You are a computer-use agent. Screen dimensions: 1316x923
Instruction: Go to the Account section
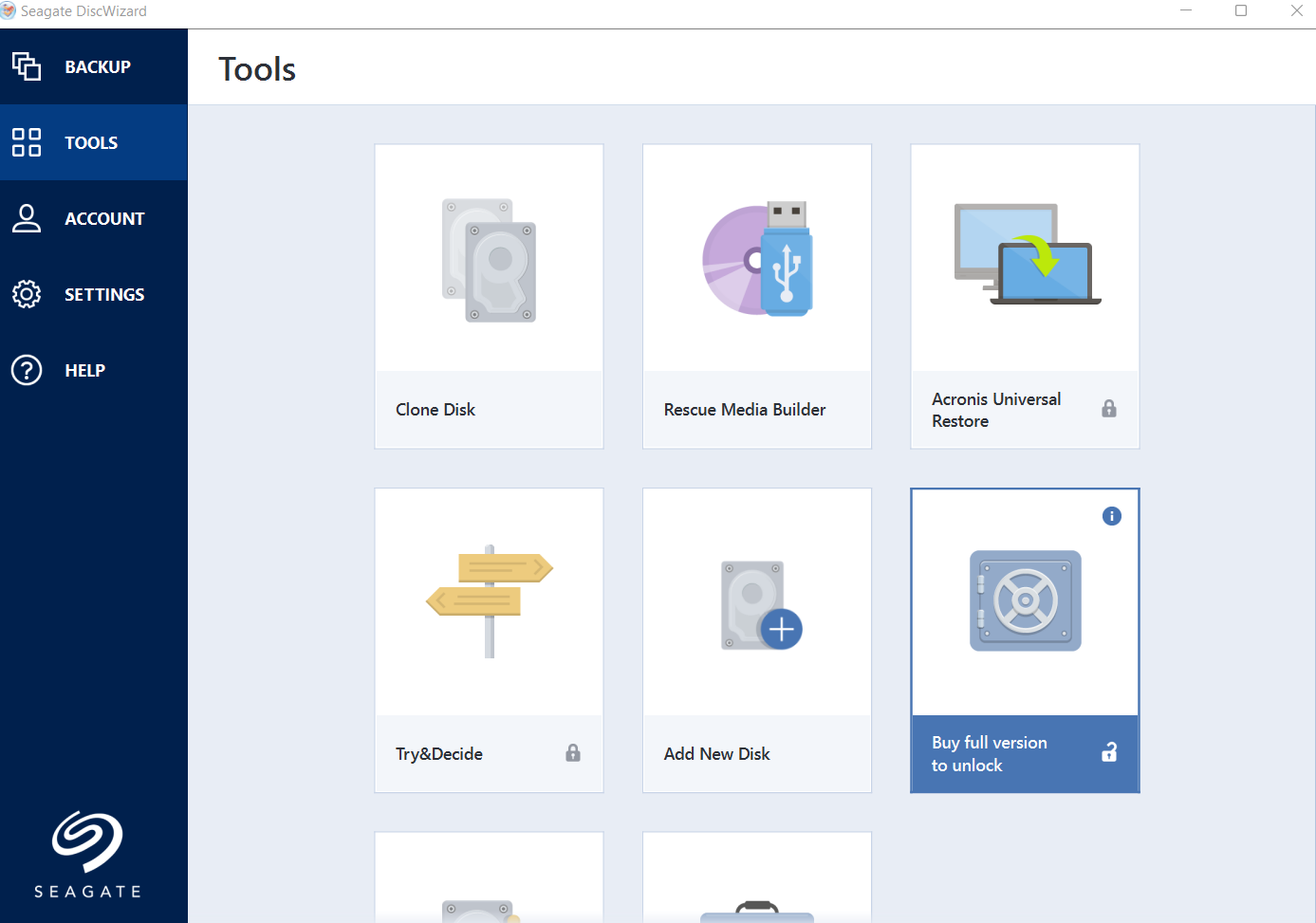click(94, 218)
